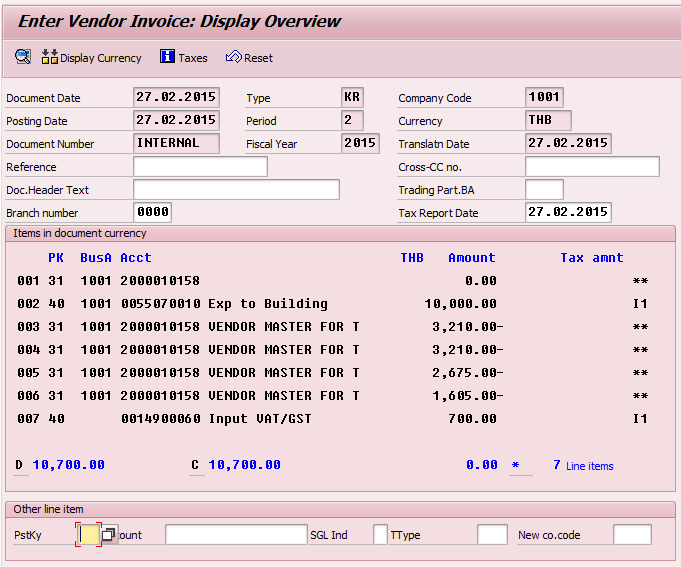Click the Choose detail magnifier icon
Screen dimensions: 681x567
[23, 57]
